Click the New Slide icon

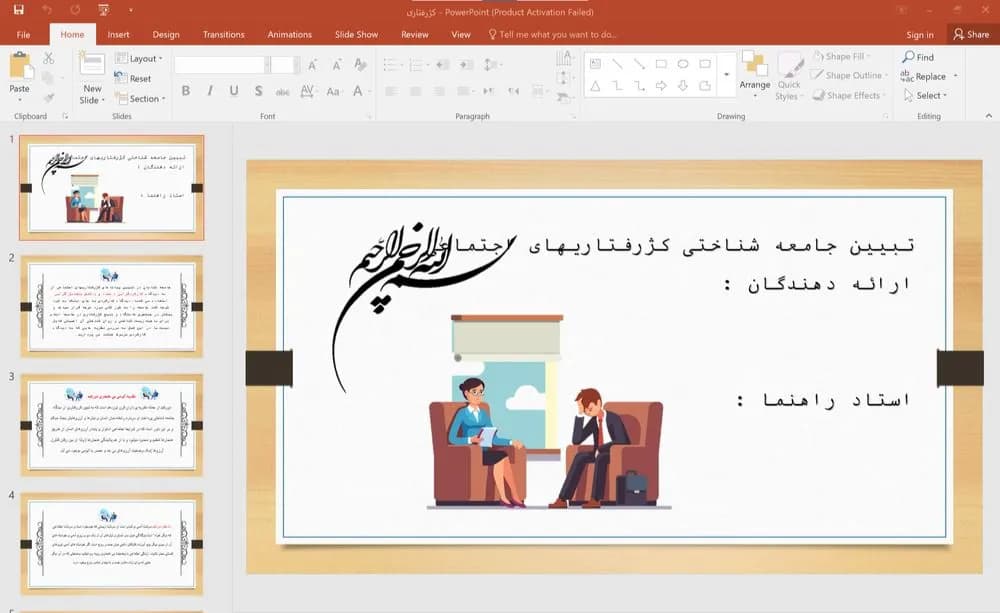[92, 66]
